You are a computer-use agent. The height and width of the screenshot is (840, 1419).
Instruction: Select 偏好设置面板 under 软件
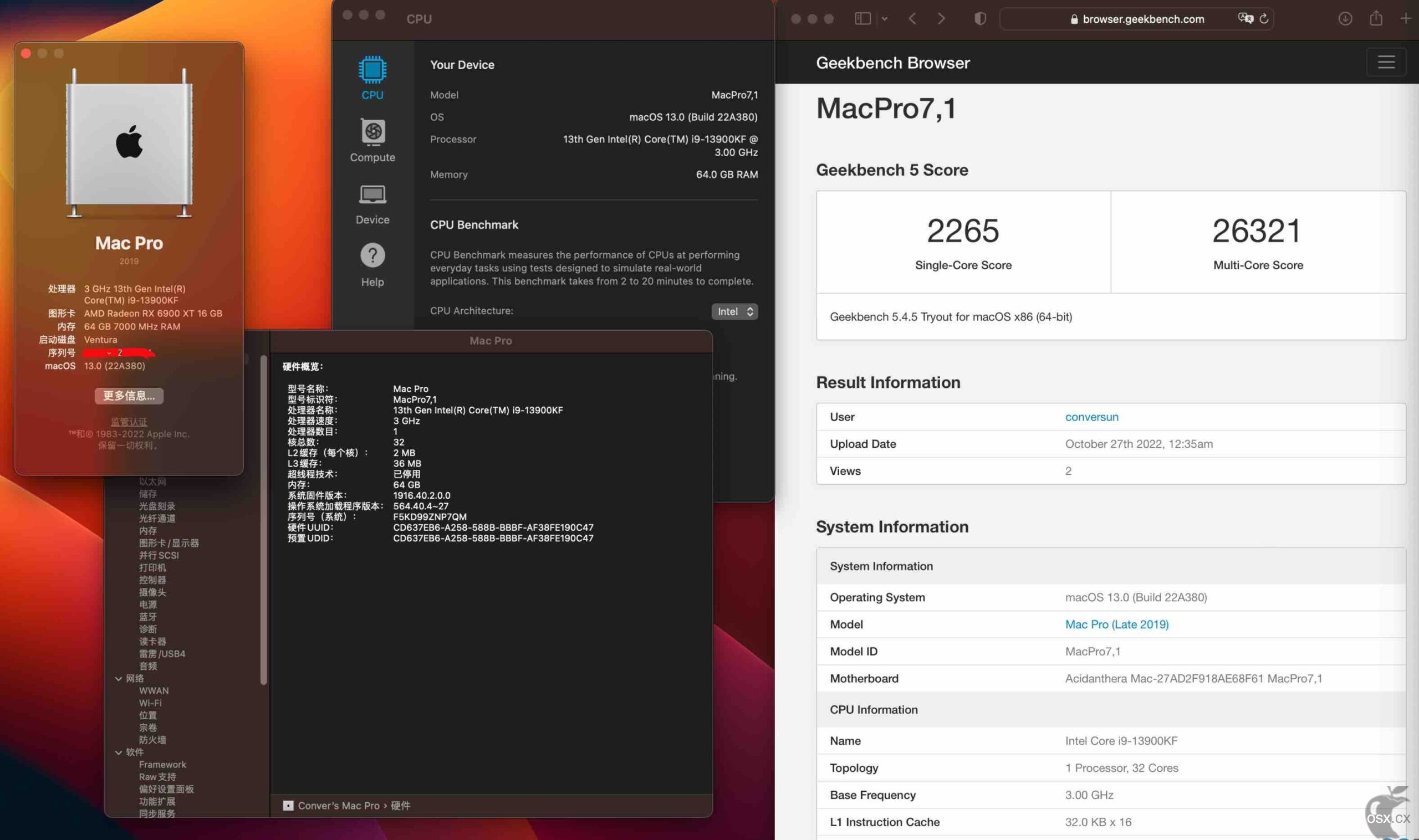[166, 788]
